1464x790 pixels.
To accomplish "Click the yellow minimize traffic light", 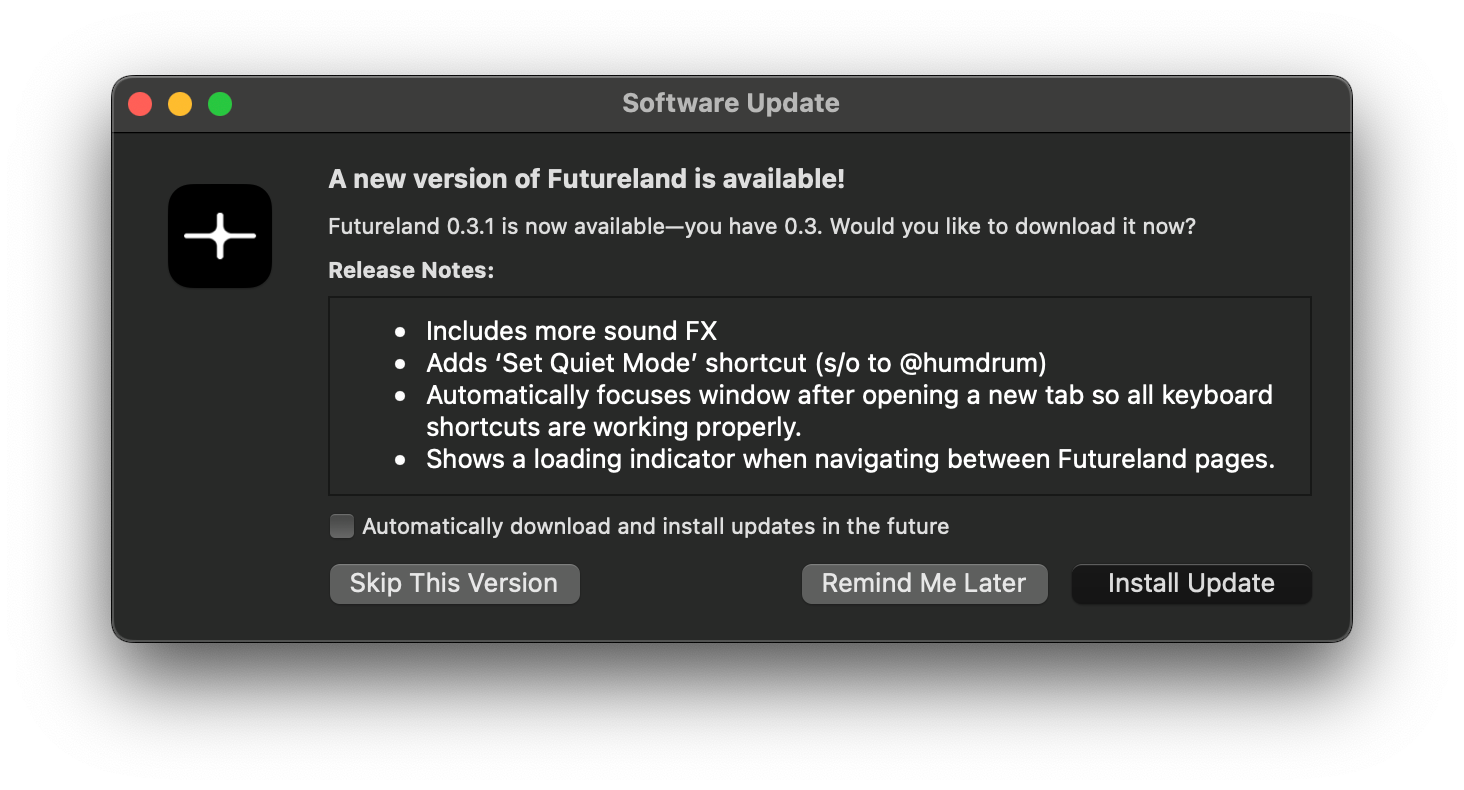I will coord(180,103).
